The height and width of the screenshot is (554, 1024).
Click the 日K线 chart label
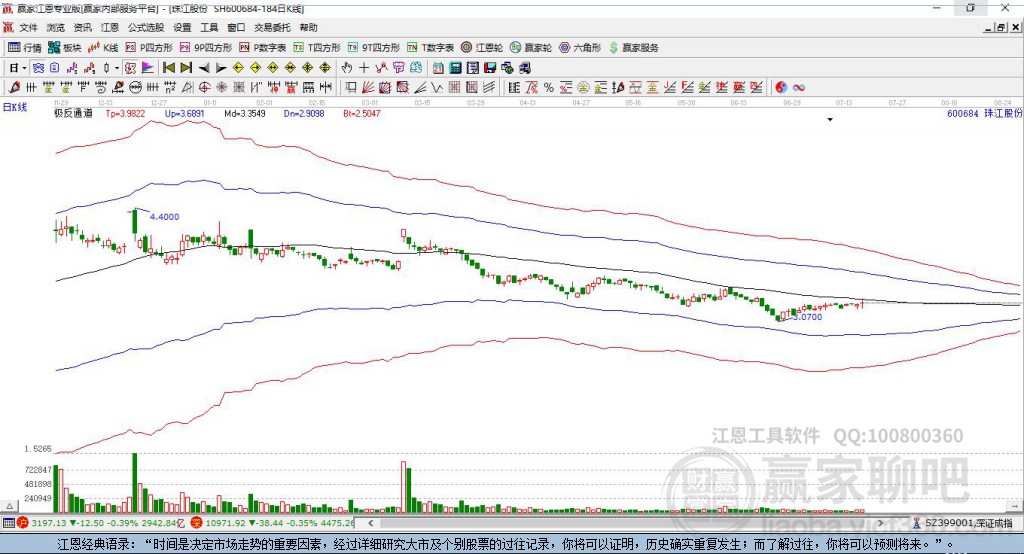click(15, 107)
